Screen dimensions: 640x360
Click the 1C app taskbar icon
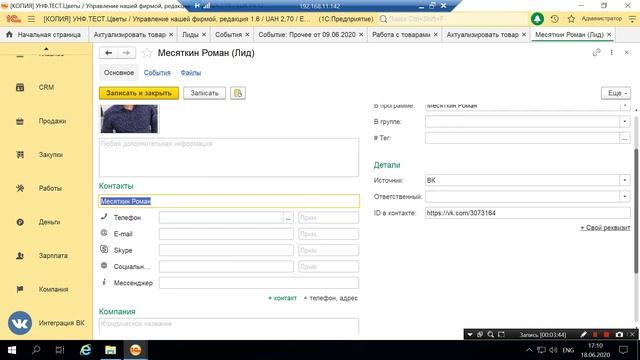coord(136,350)
